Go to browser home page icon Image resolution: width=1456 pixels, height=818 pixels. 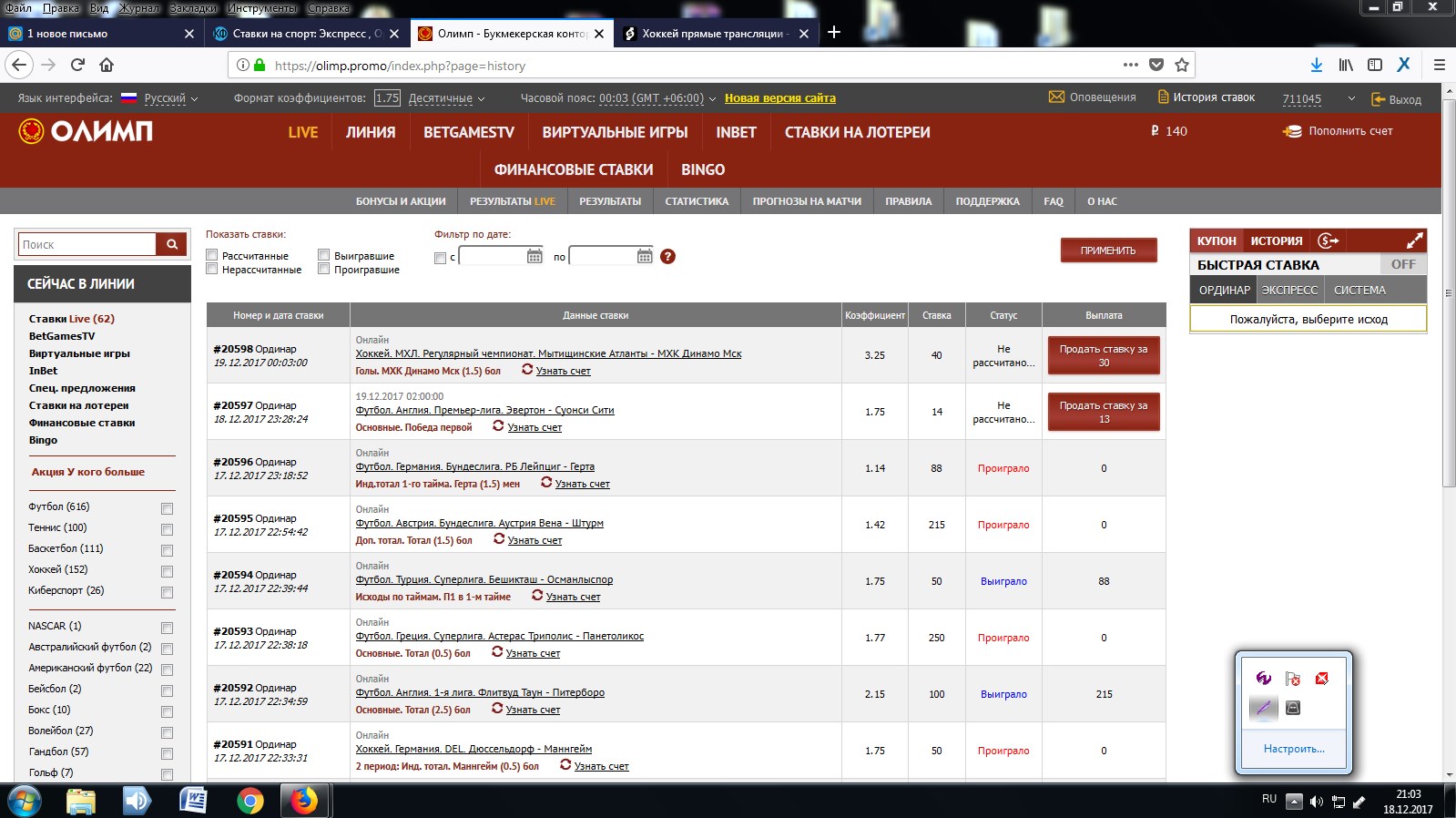pyautogui.click(x=107, y=65)
